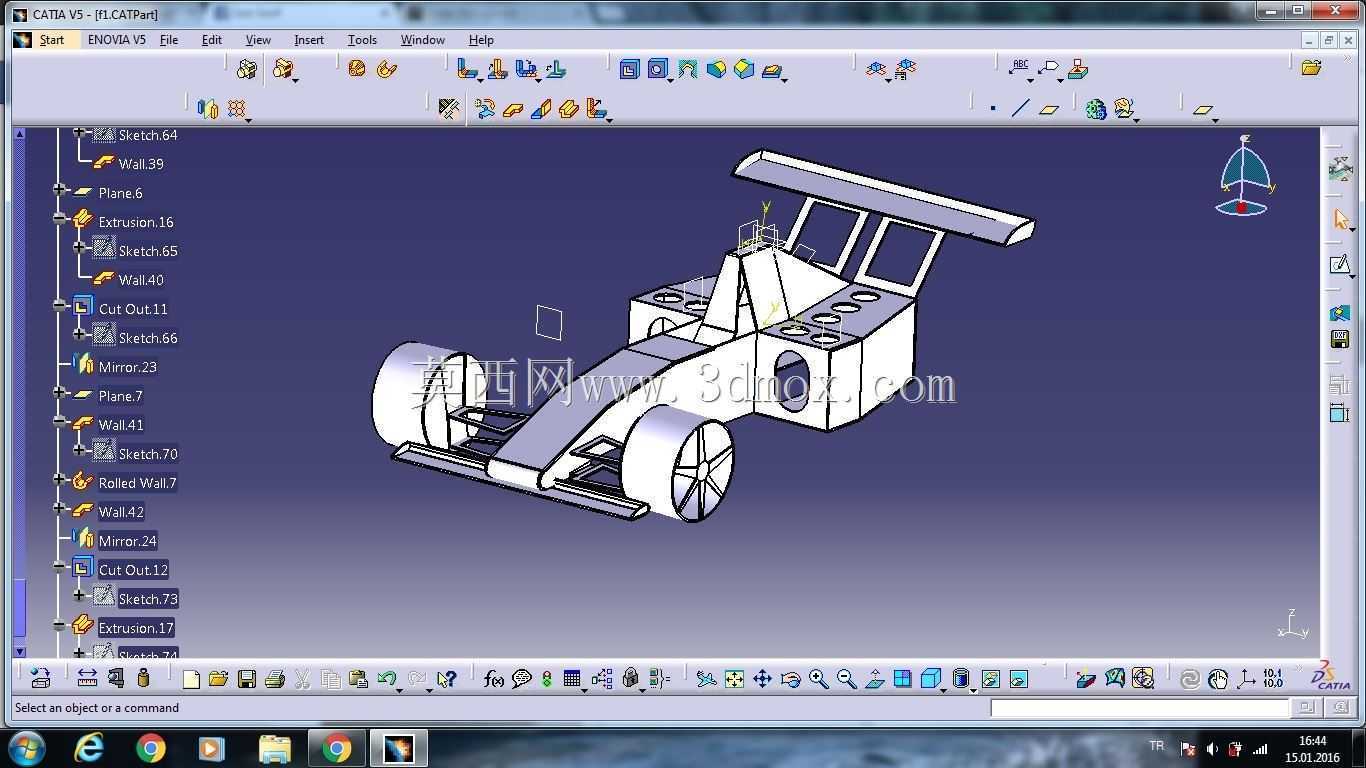Save the part with the floppy disk icon
The height and width of the screenshot is (768, 1366).
coord(247,679)
